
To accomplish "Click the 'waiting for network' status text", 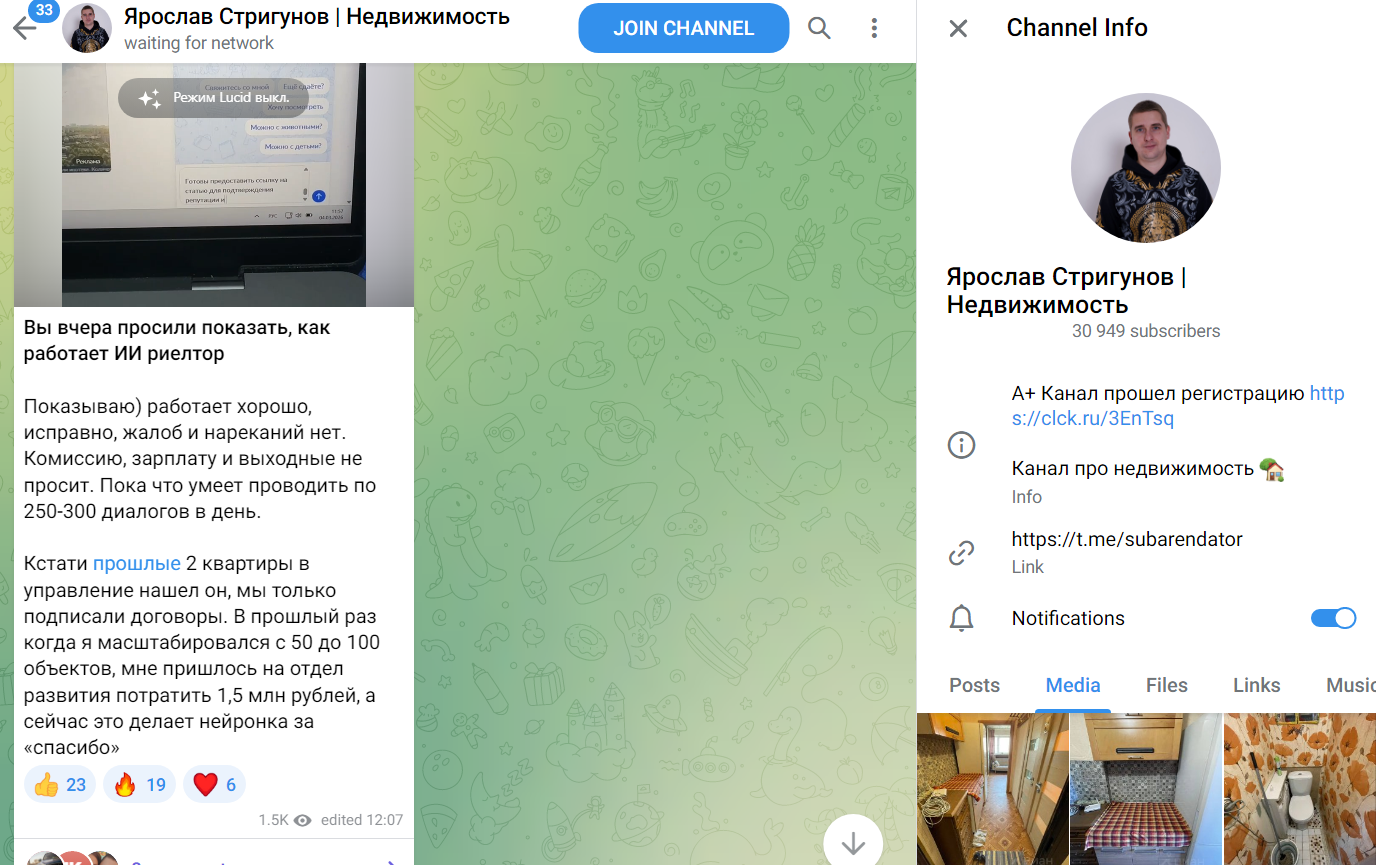I will tap(199, 43).
